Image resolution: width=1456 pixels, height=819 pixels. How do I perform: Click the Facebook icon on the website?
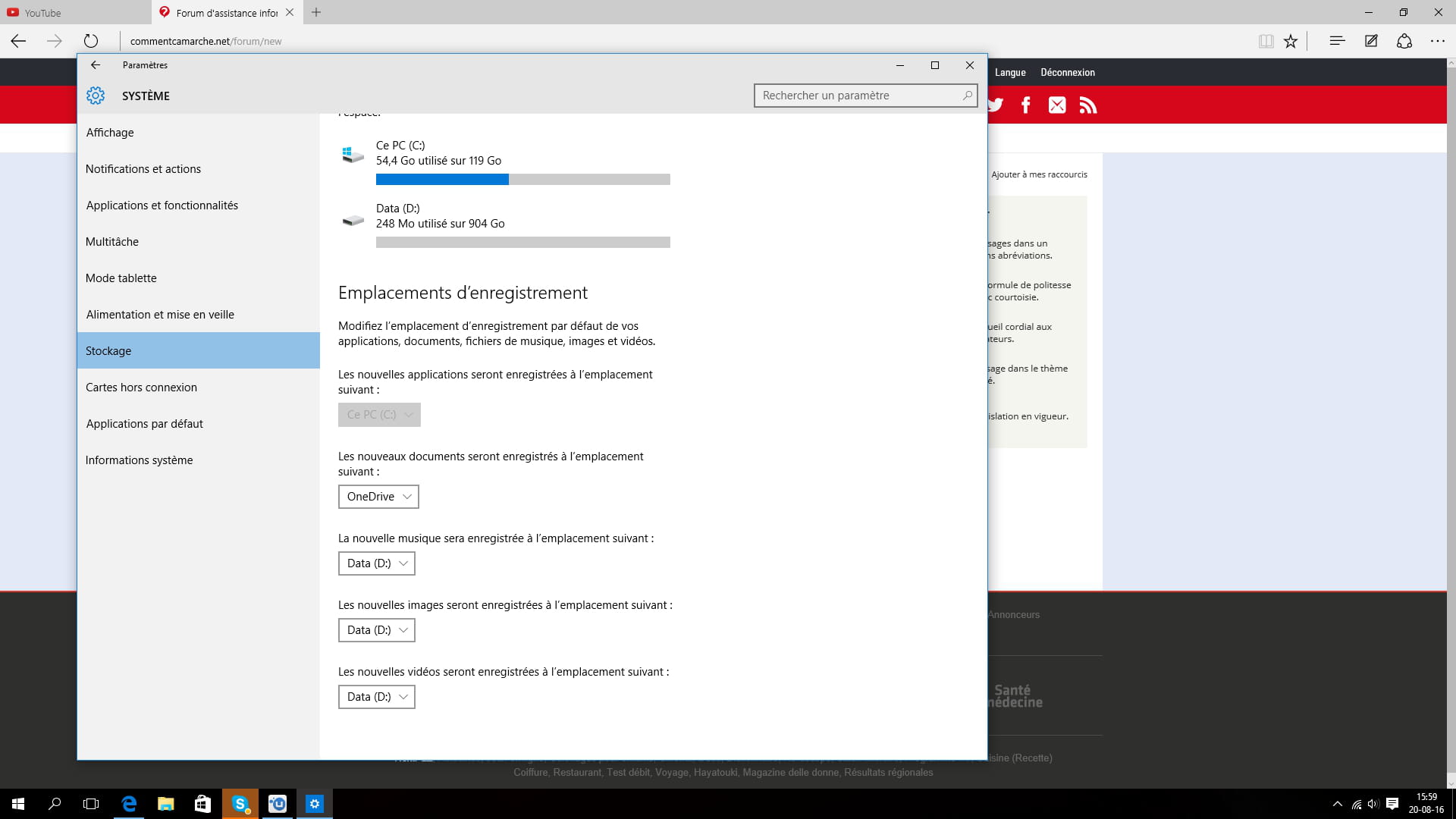click(x=1026, y=105)
